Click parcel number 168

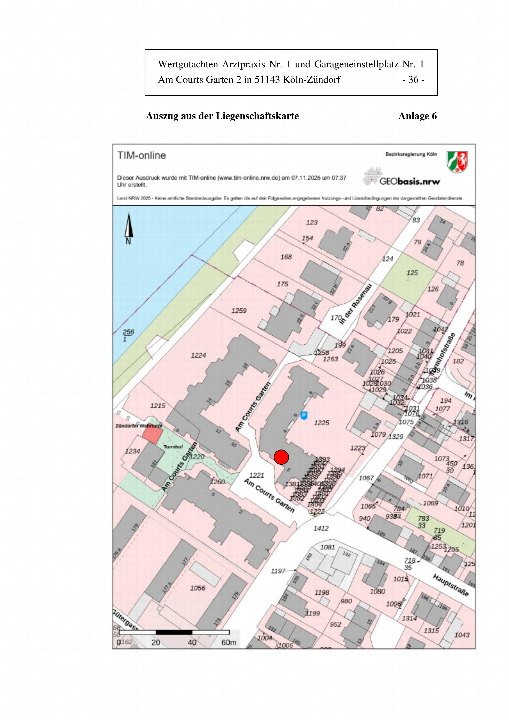[x=286, y=257]
